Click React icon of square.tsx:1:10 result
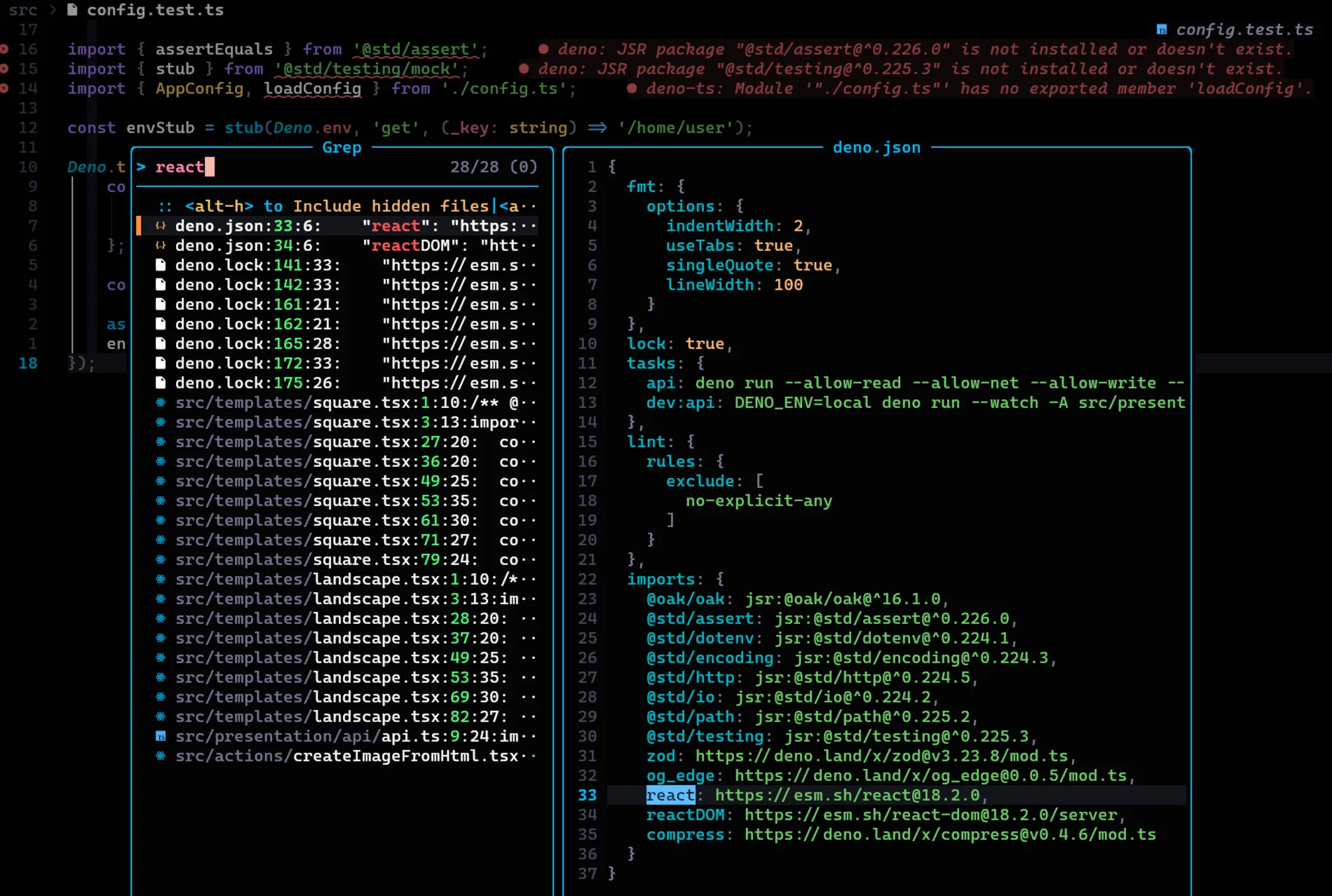 (161, 402)
